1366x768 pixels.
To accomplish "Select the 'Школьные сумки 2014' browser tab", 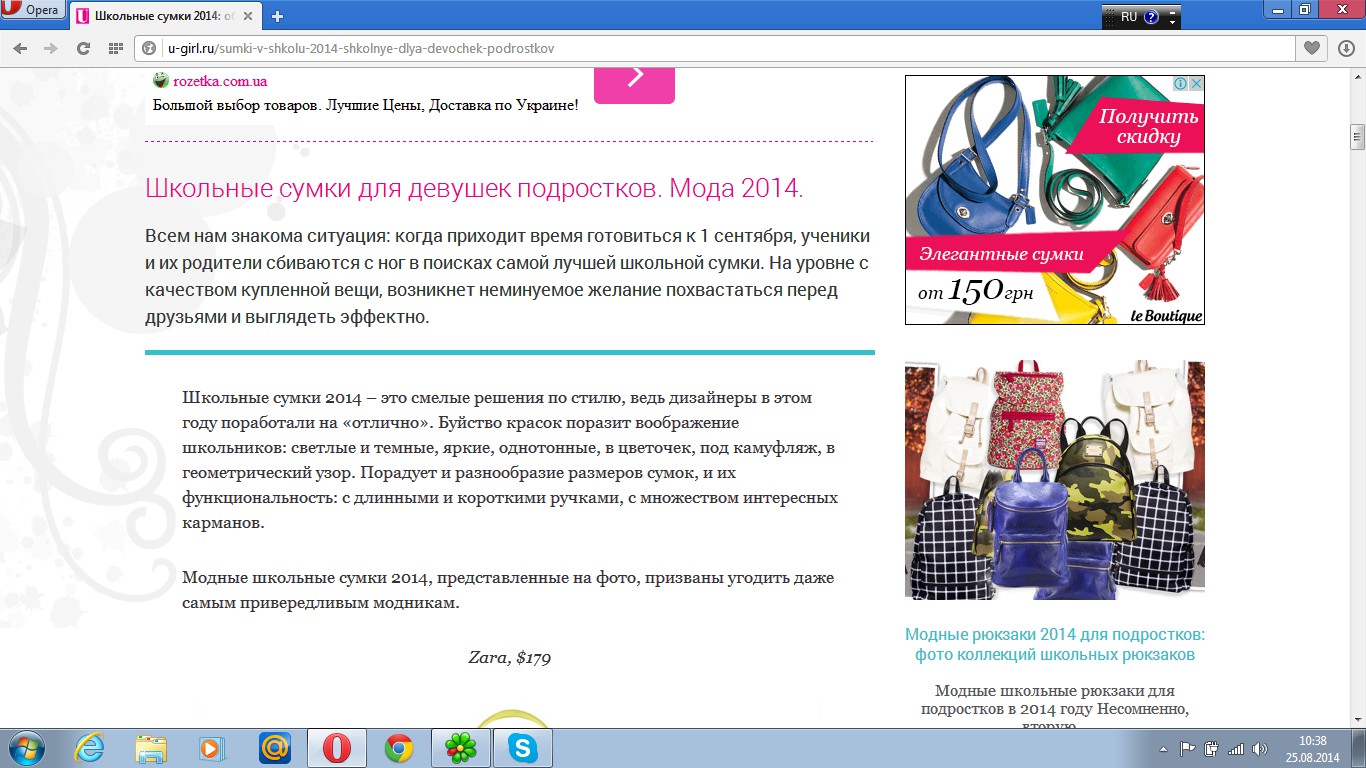I will 164,16.
